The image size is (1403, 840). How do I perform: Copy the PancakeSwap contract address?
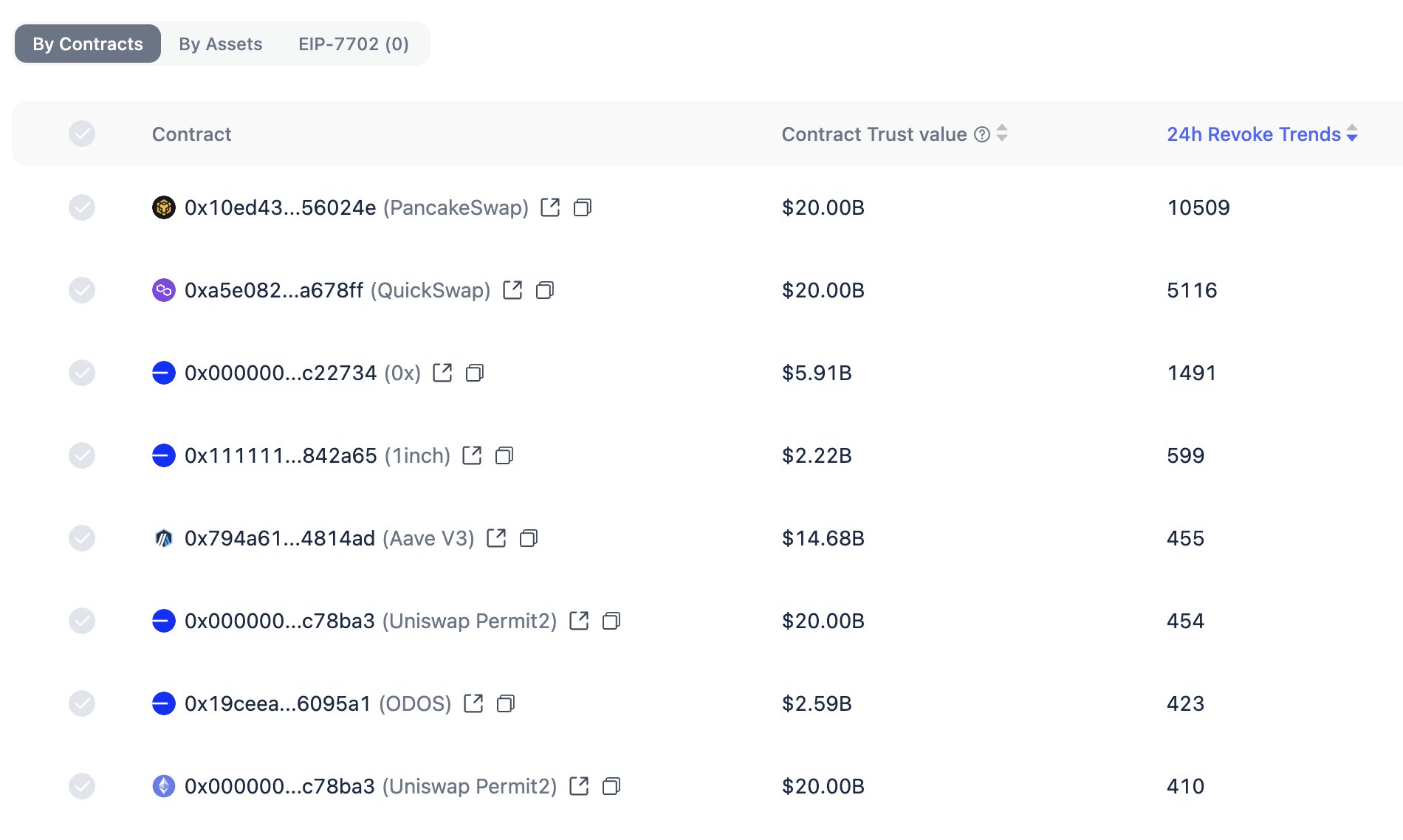click(x=583, y=207)
